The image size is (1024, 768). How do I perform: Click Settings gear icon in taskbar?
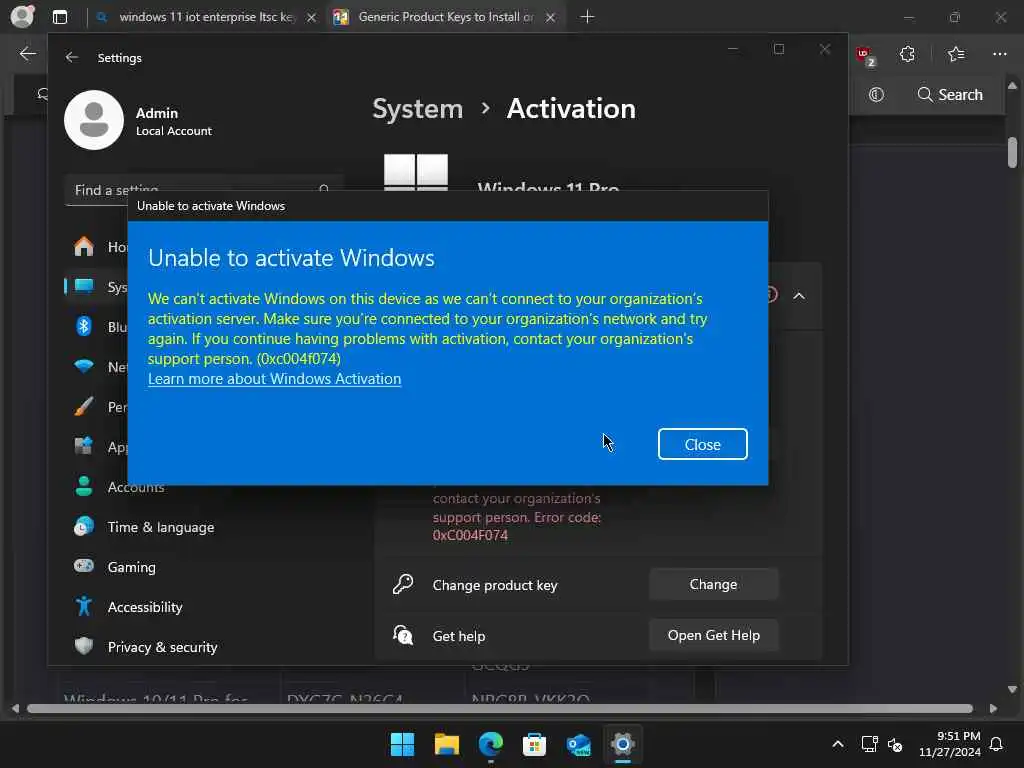tap(622, 744)
